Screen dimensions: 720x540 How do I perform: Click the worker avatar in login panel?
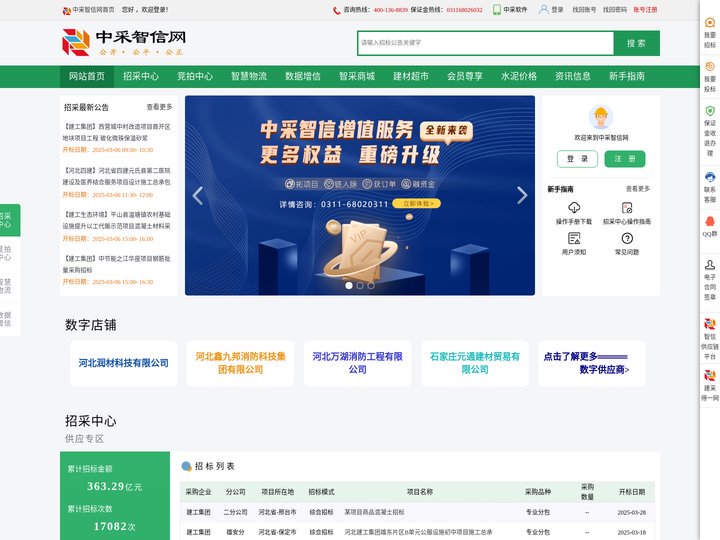click(601, 117)
